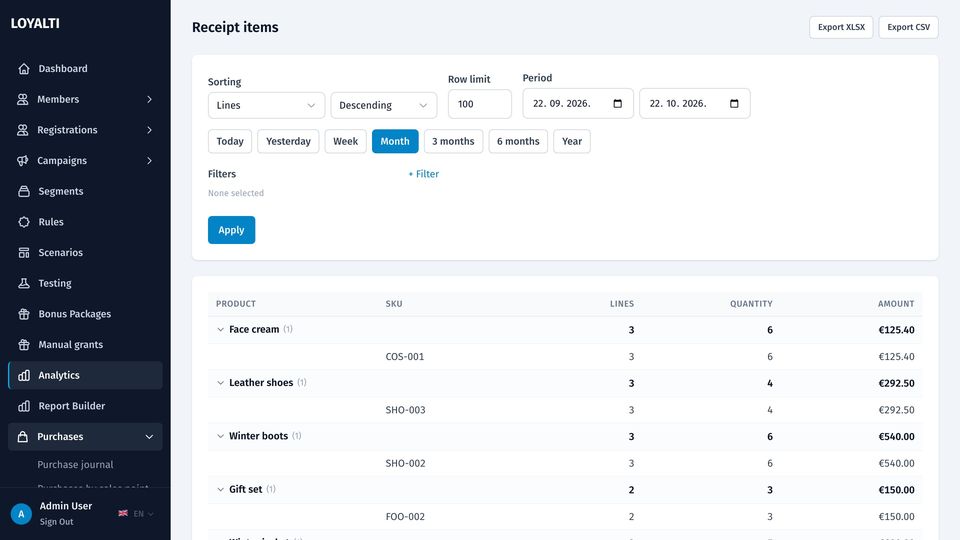Screen dimensions: 960x540
Task: Click the FOO-002 SKU cell
Action: (405, 516)
